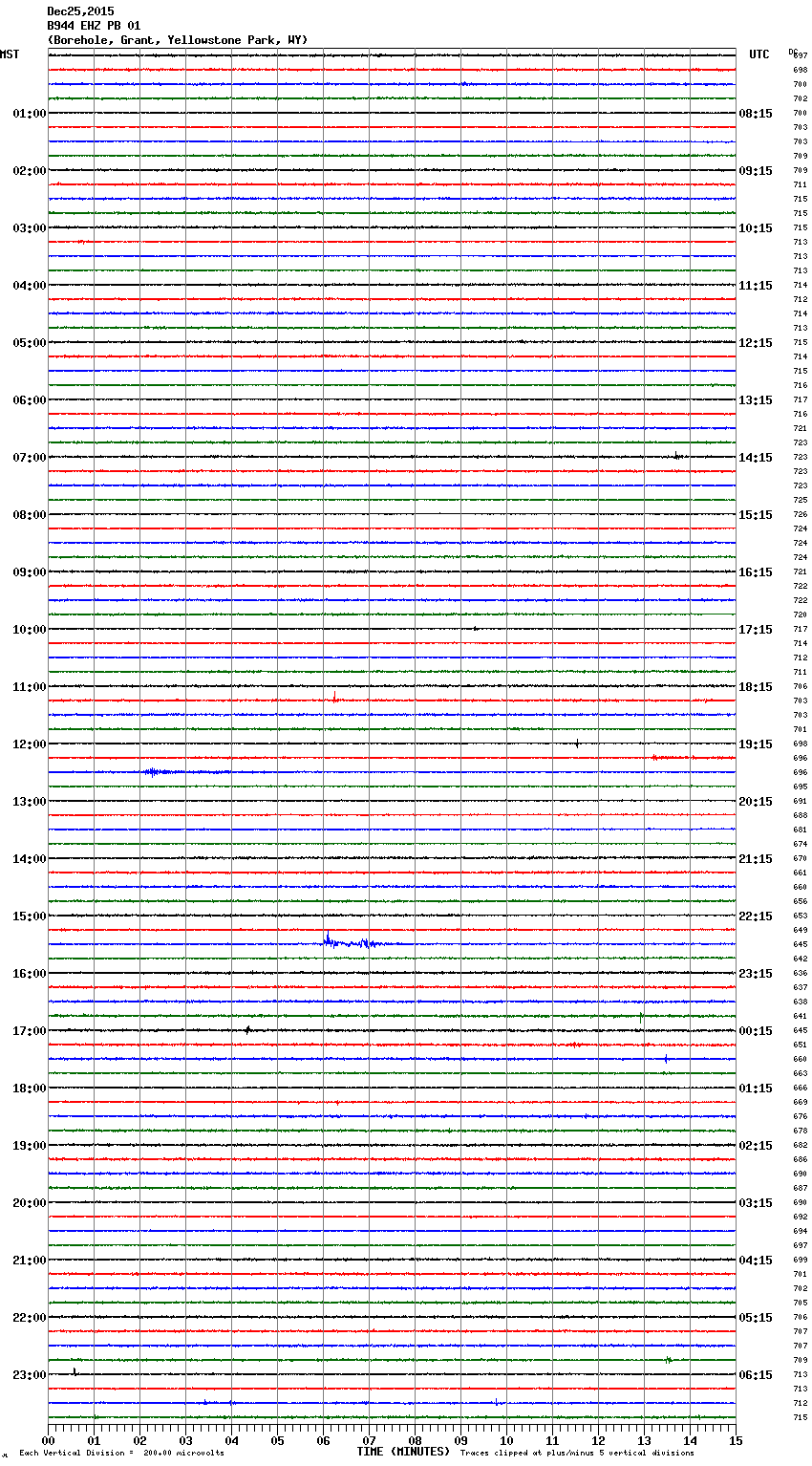Click the 17:15 UTC time label

[x=756, y=630]
